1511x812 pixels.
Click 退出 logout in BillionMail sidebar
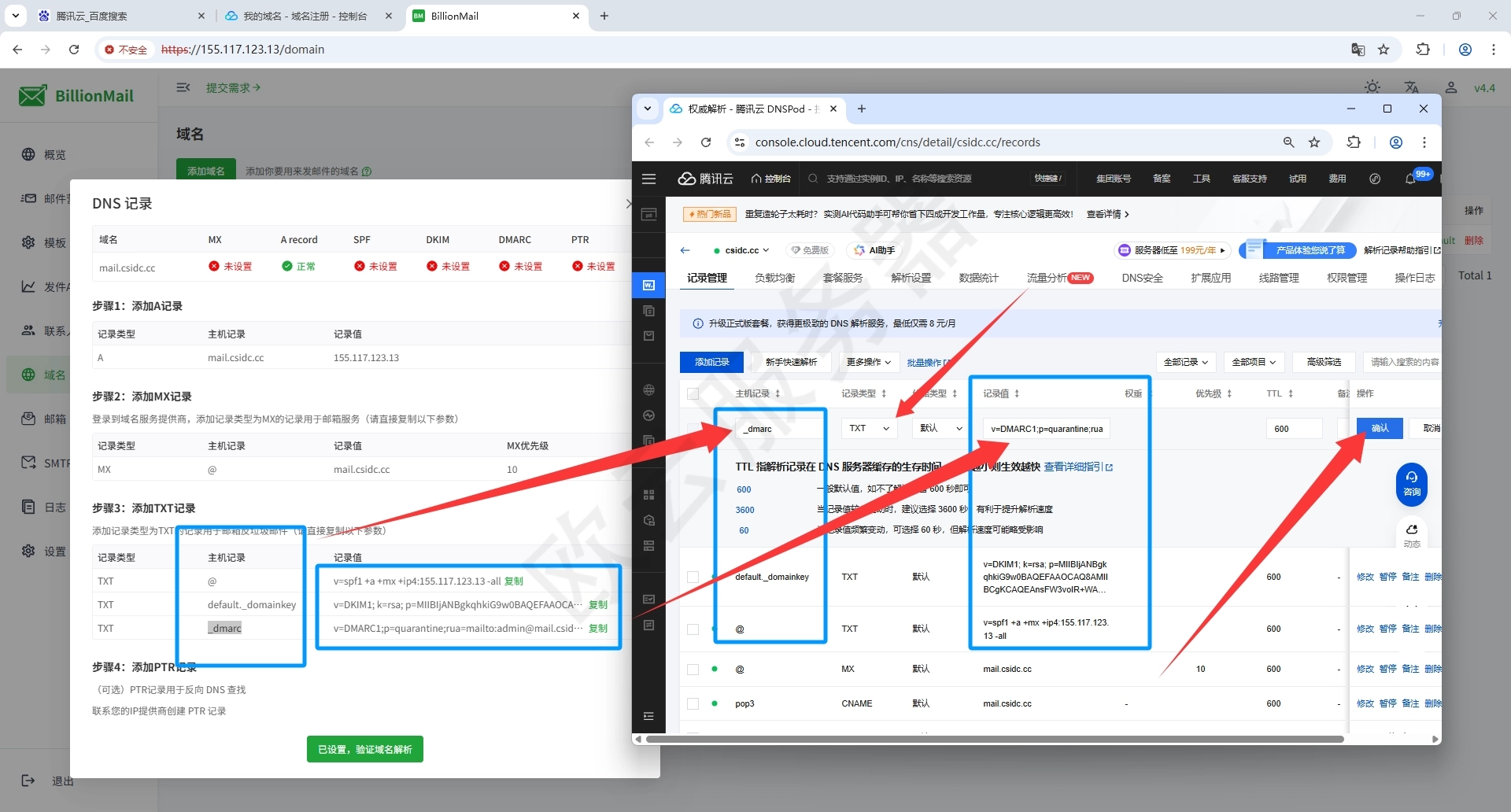[47, 781]
